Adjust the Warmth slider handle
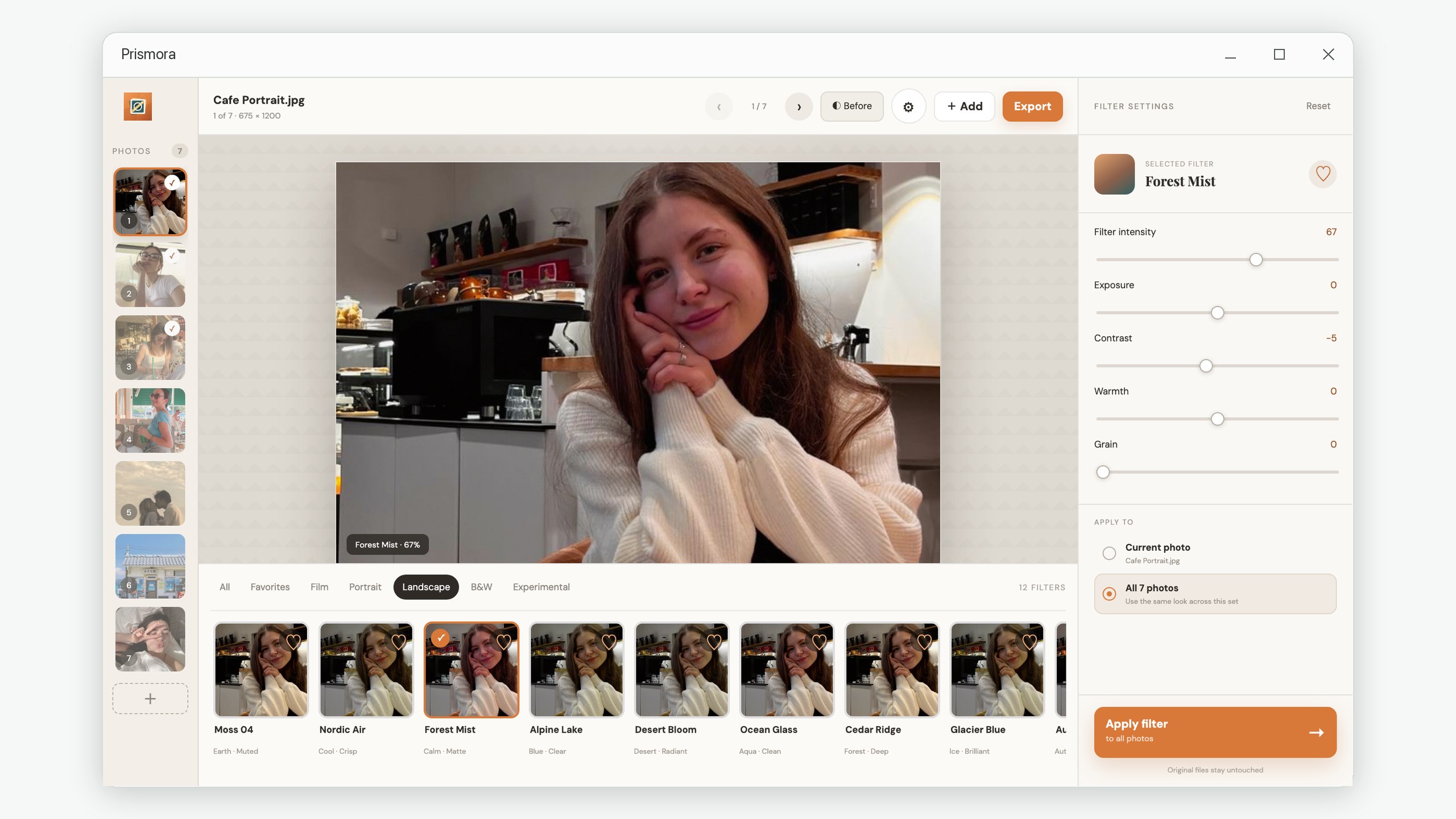 1217,419
